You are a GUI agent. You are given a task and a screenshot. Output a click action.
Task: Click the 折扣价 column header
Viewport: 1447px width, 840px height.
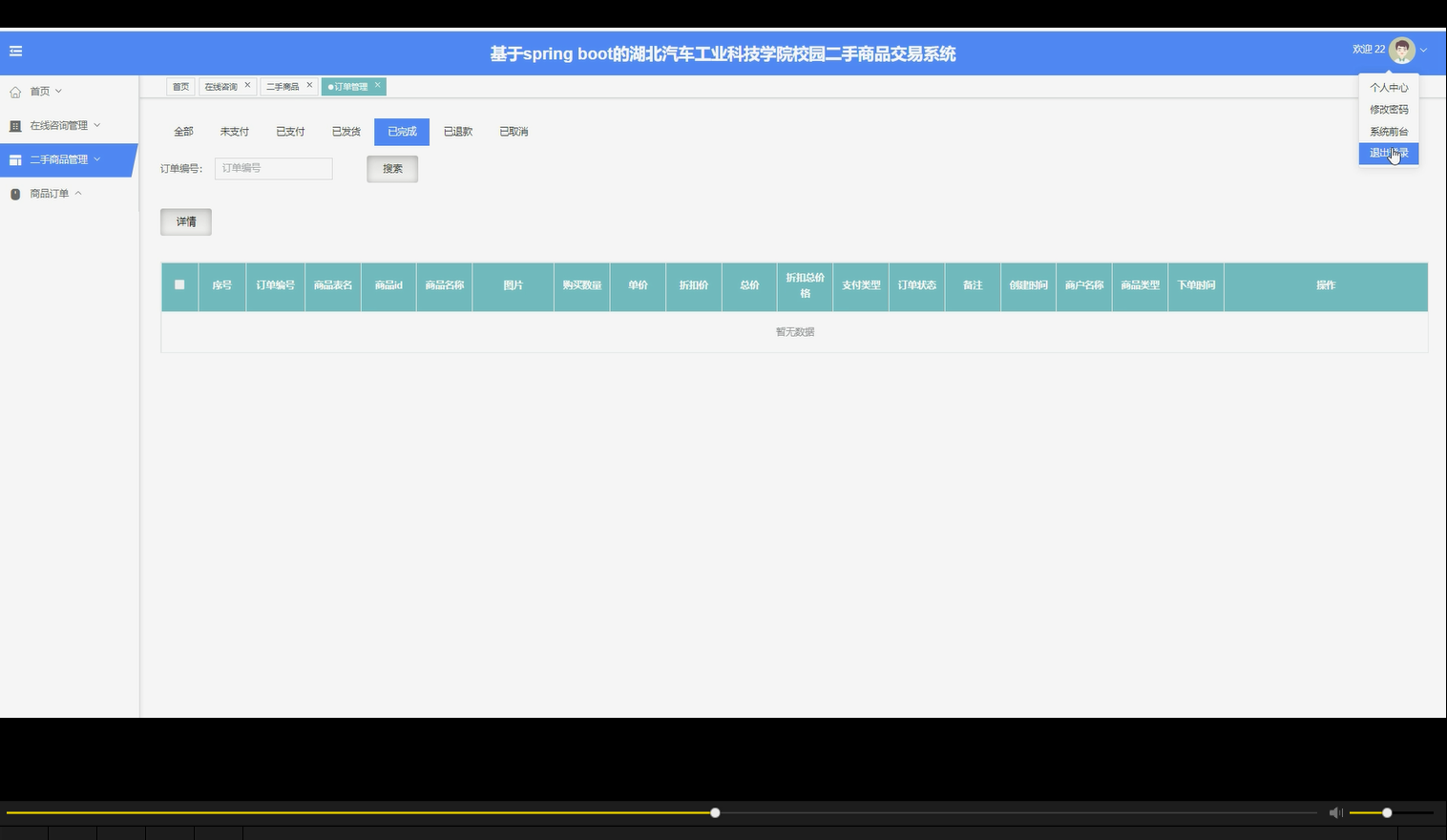694,285
